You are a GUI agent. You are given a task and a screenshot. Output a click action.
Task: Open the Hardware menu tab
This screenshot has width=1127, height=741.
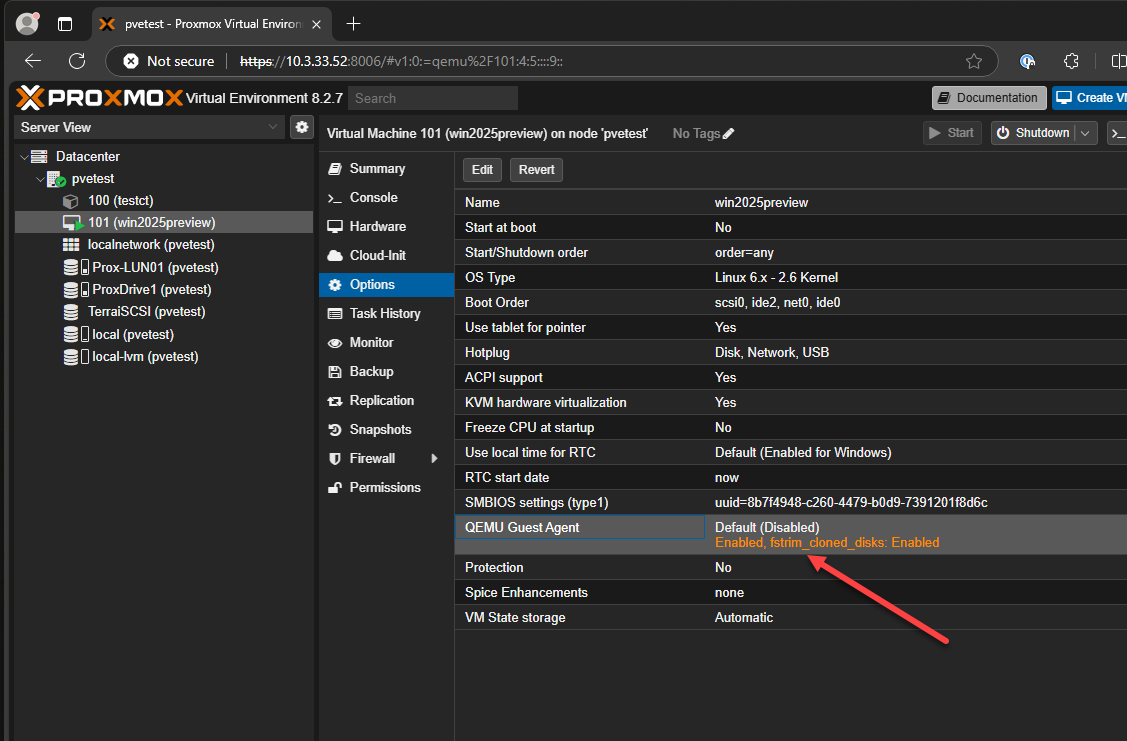(x=377, y=226)
